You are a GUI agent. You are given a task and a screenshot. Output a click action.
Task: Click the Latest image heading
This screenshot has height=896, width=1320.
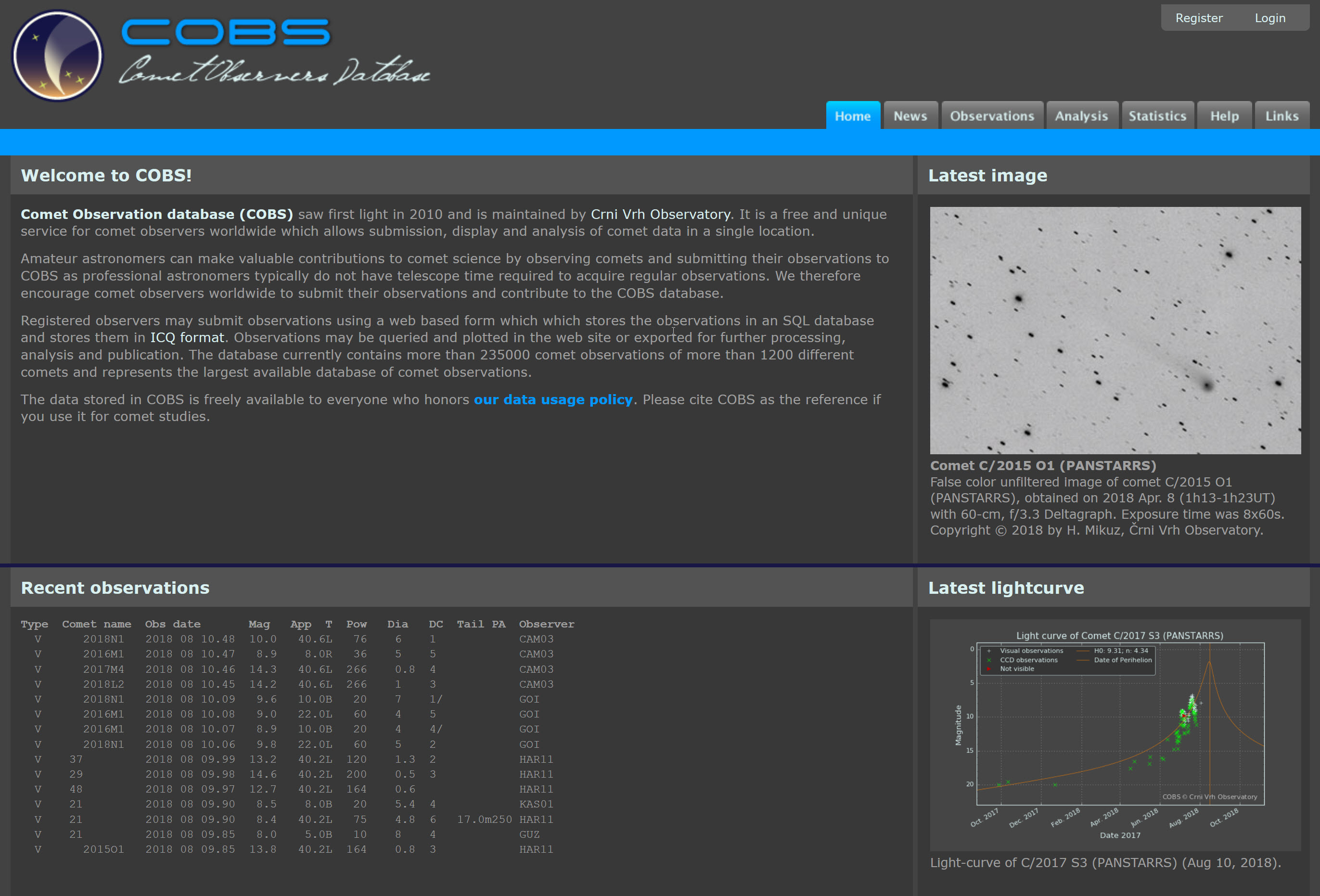coord(987,176)
